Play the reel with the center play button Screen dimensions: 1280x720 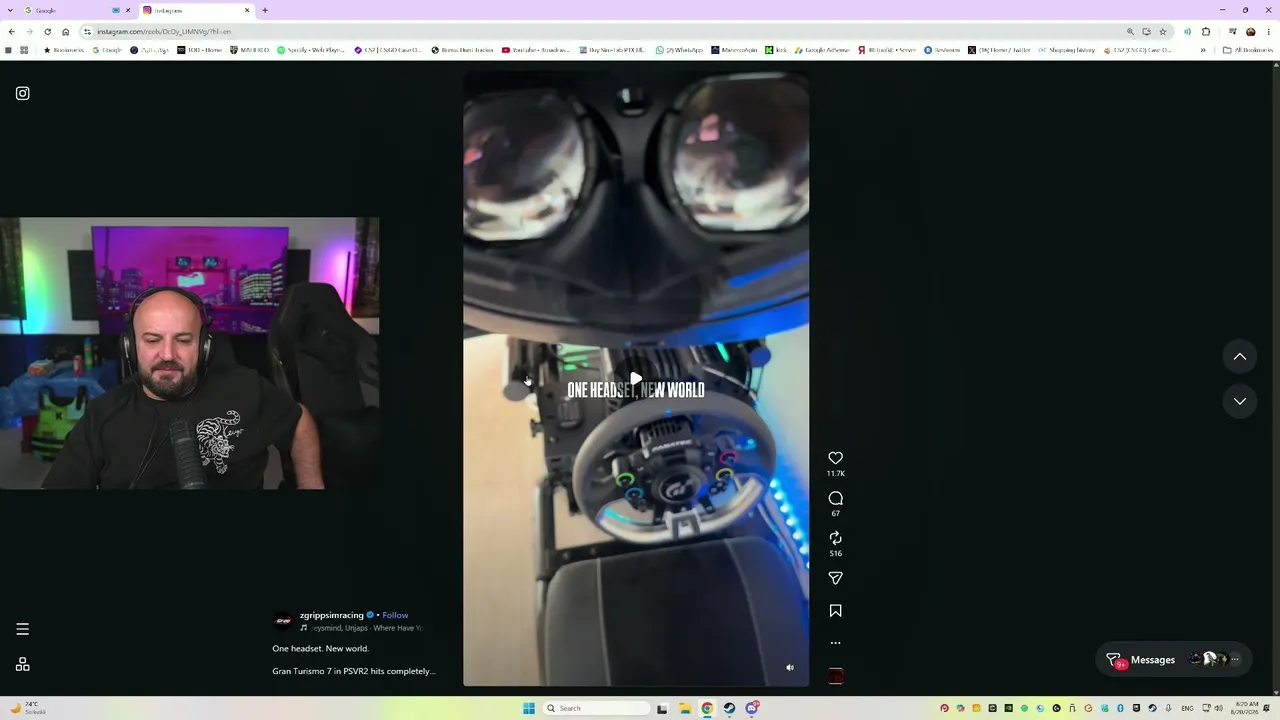tap(636, 379)
